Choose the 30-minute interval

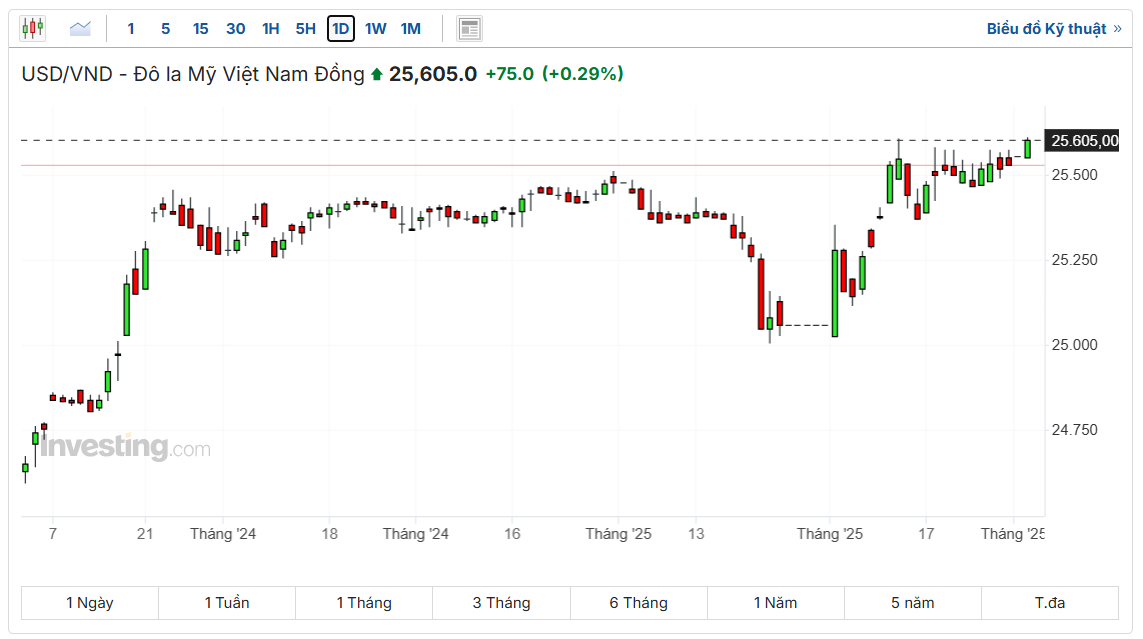click(235, 28)
